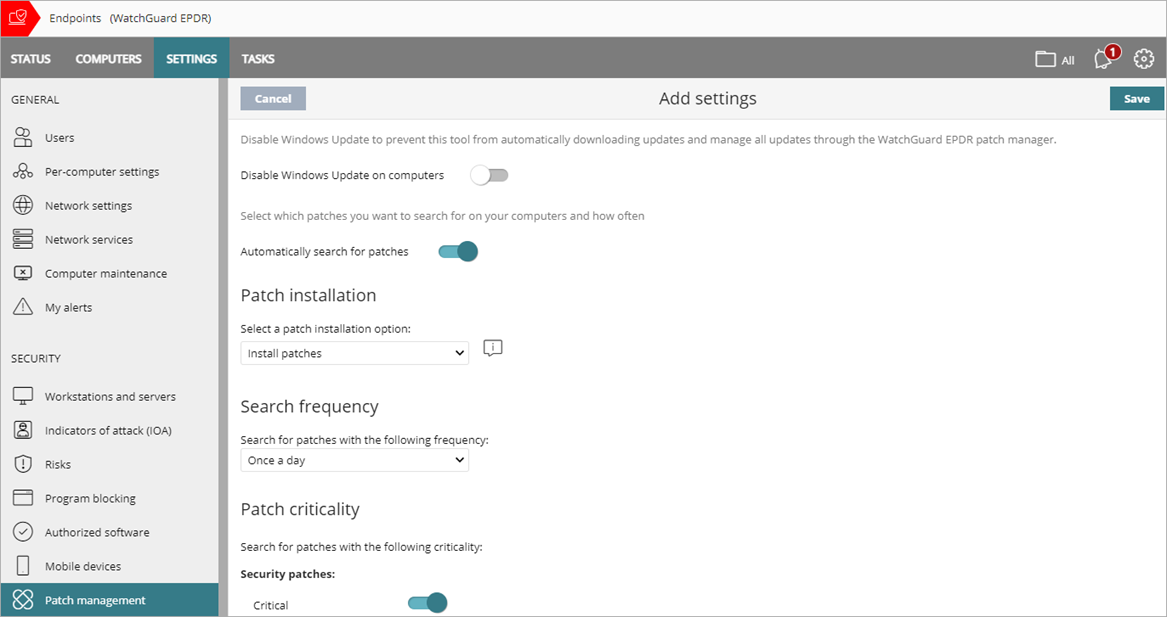The height and width of the screenshot is (617, 1167).
Task: Select the Workstations and servers monitor icon
Action: (x=22, y=395)
